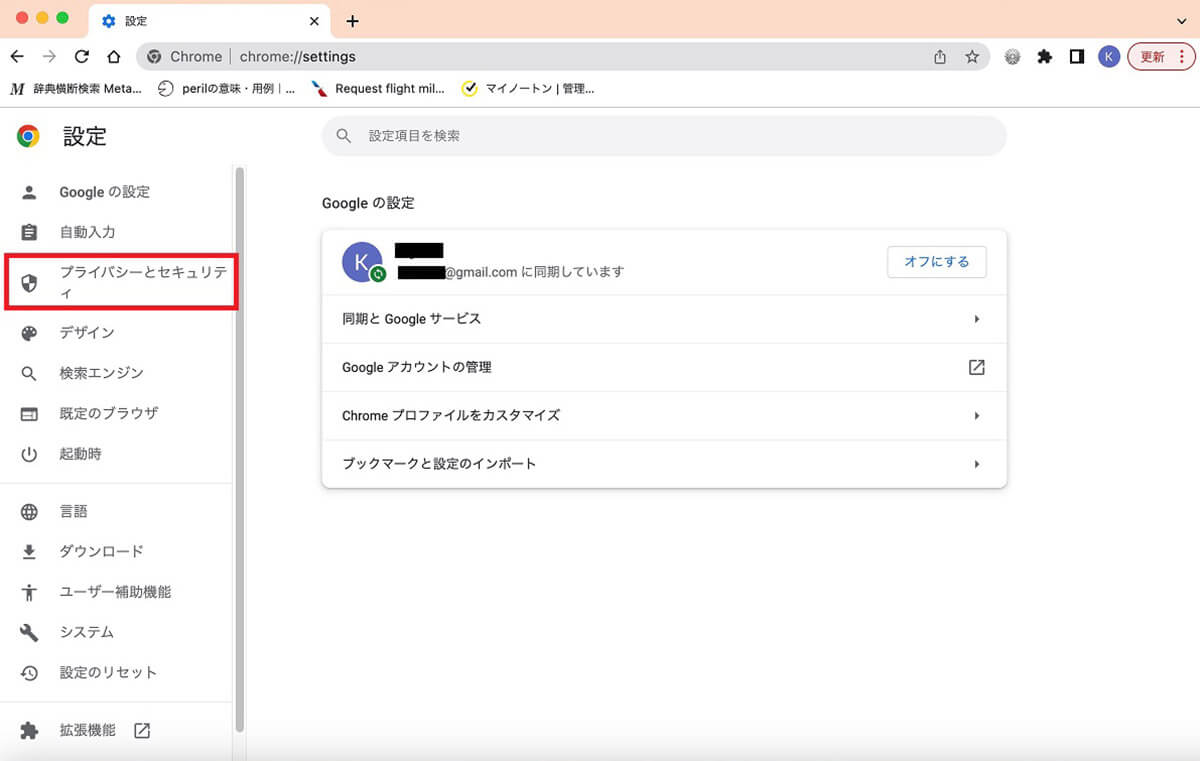This screenshot has width=1200, height=761.
Task: Click the sidebar vertical scrollbar
Action: (x=239, y=450)
